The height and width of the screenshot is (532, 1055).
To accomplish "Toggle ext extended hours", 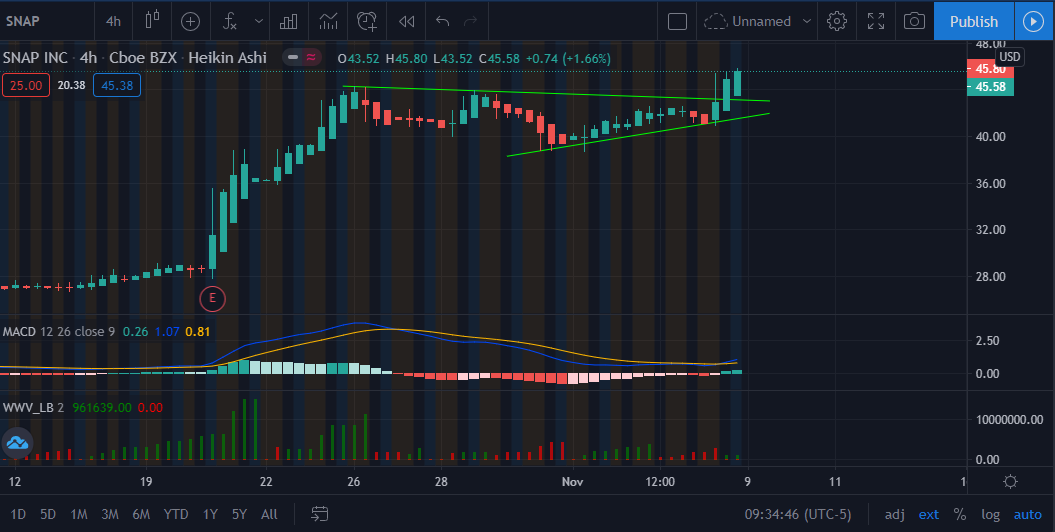I will (x=929, y=515).
